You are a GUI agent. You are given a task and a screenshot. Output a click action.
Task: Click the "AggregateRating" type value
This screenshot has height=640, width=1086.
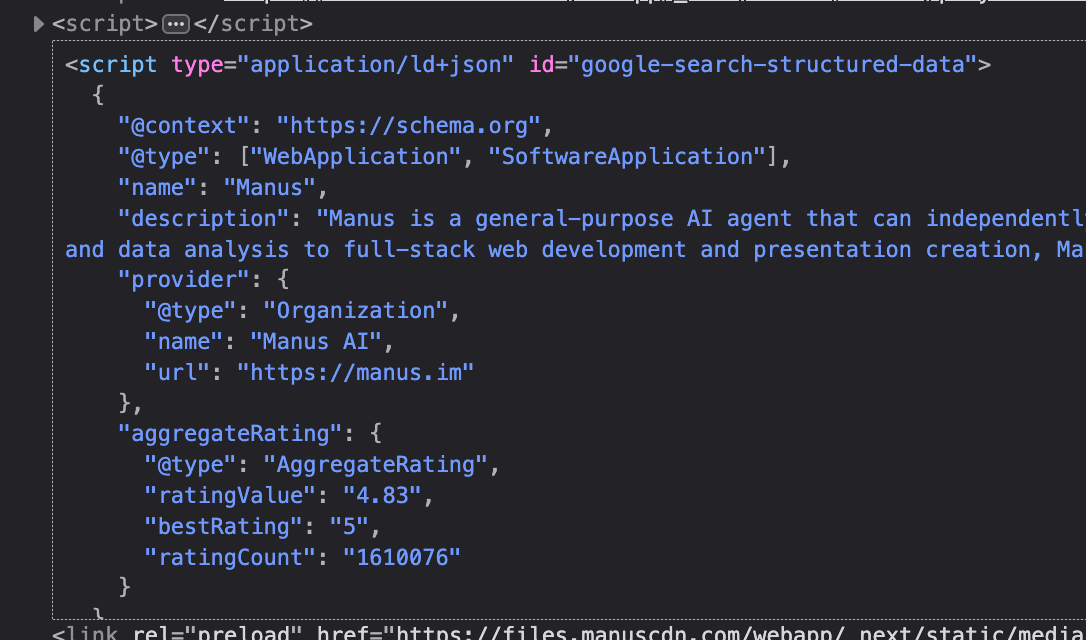(x=375, y=465)
